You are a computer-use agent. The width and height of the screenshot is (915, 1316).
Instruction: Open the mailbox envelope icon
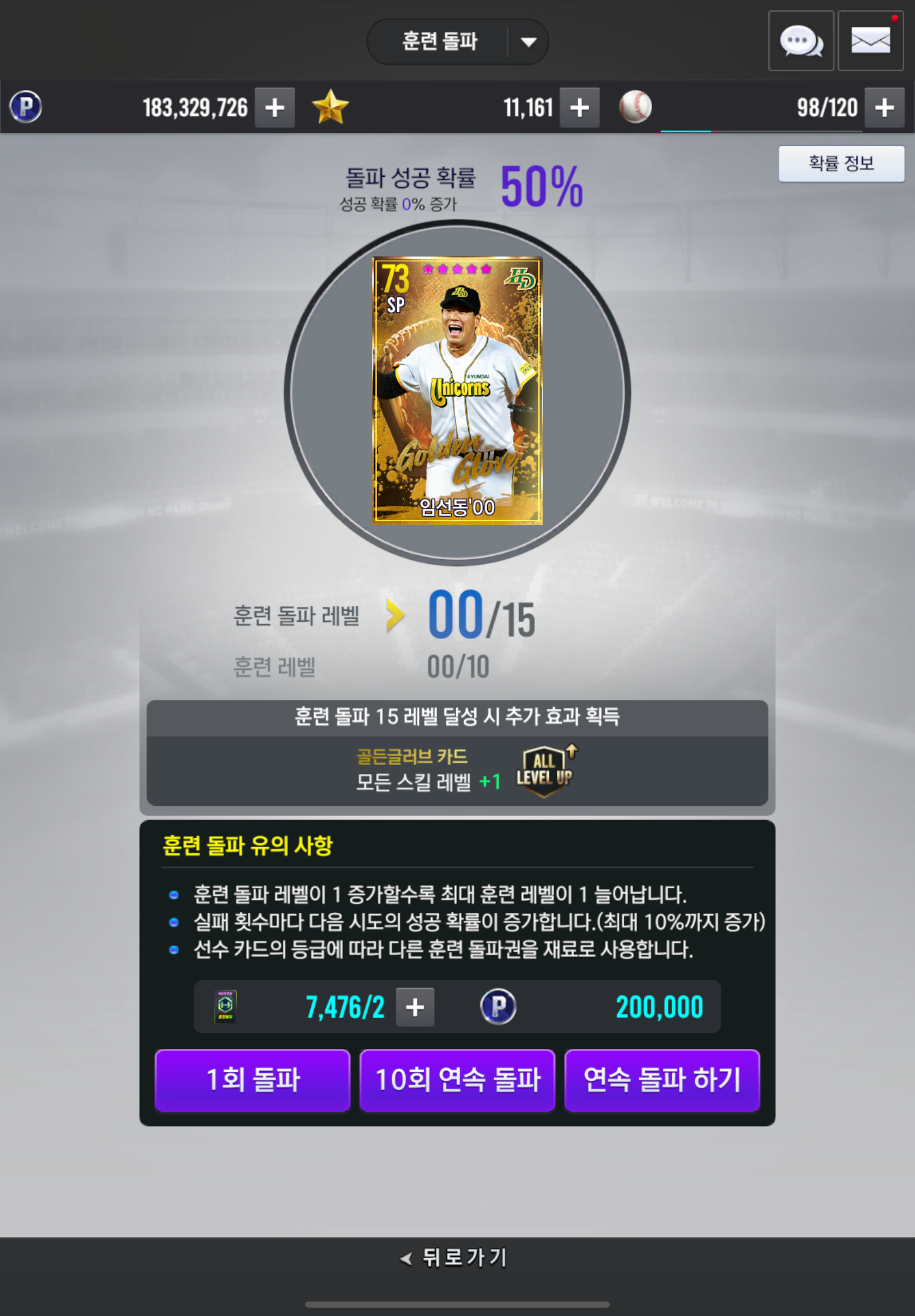pos(870,41)
